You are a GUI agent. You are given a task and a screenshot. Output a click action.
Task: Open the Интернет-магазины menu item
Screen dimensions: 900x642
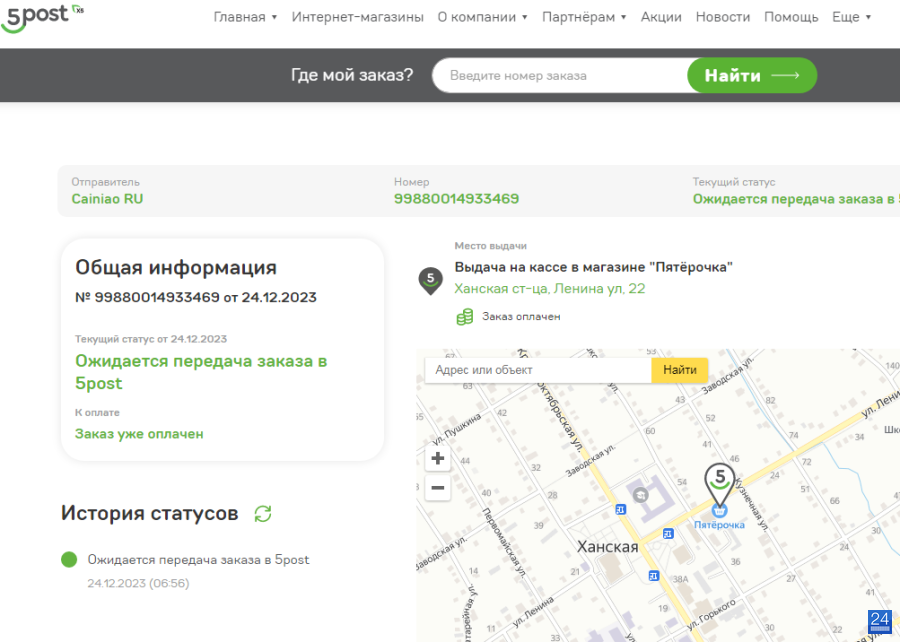click(x=358, y=17)
